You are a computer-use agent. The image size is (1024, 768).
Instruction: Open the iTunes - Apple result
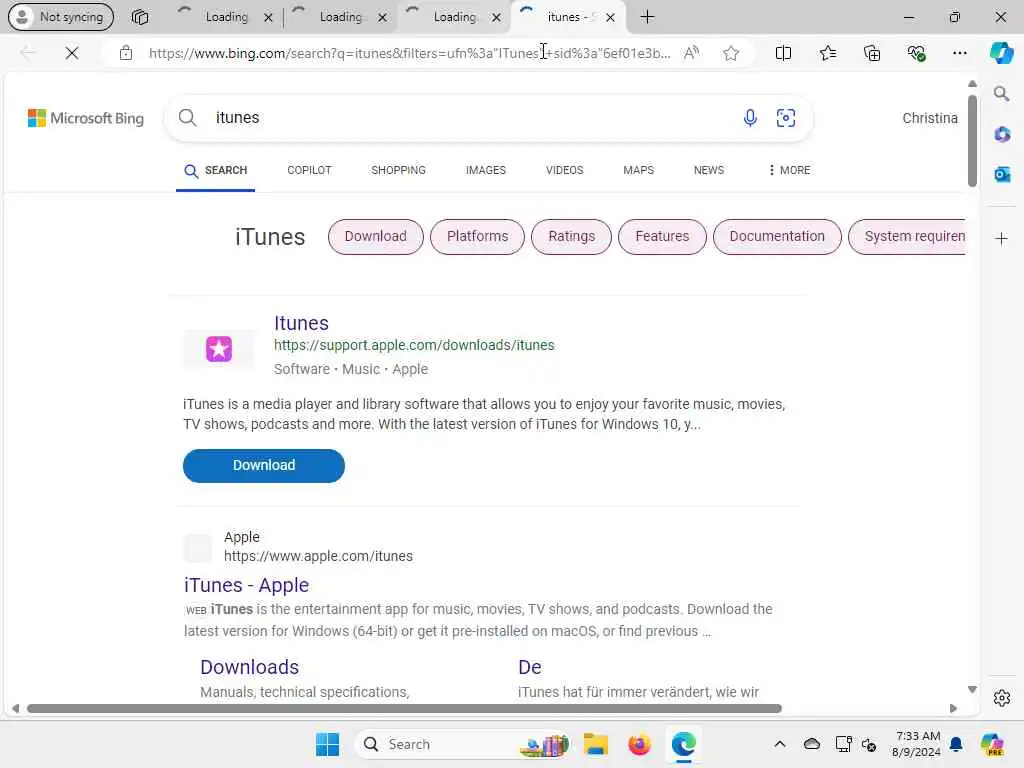click(x=246, y=585)
